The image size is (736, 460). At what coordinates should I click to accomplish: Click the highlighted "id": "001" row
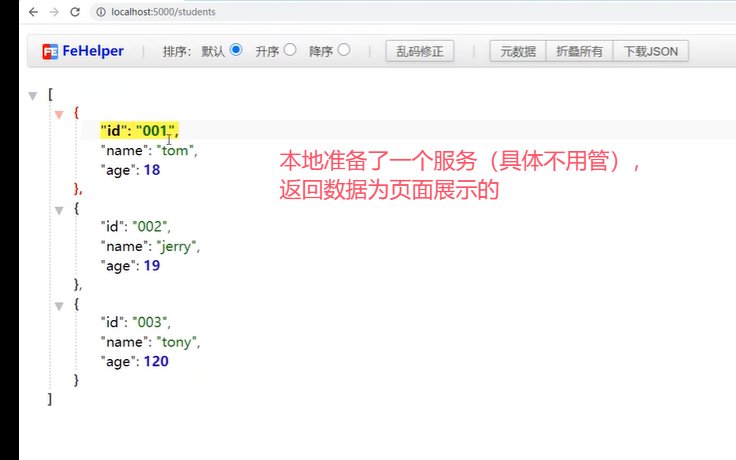tap(139, 130)
